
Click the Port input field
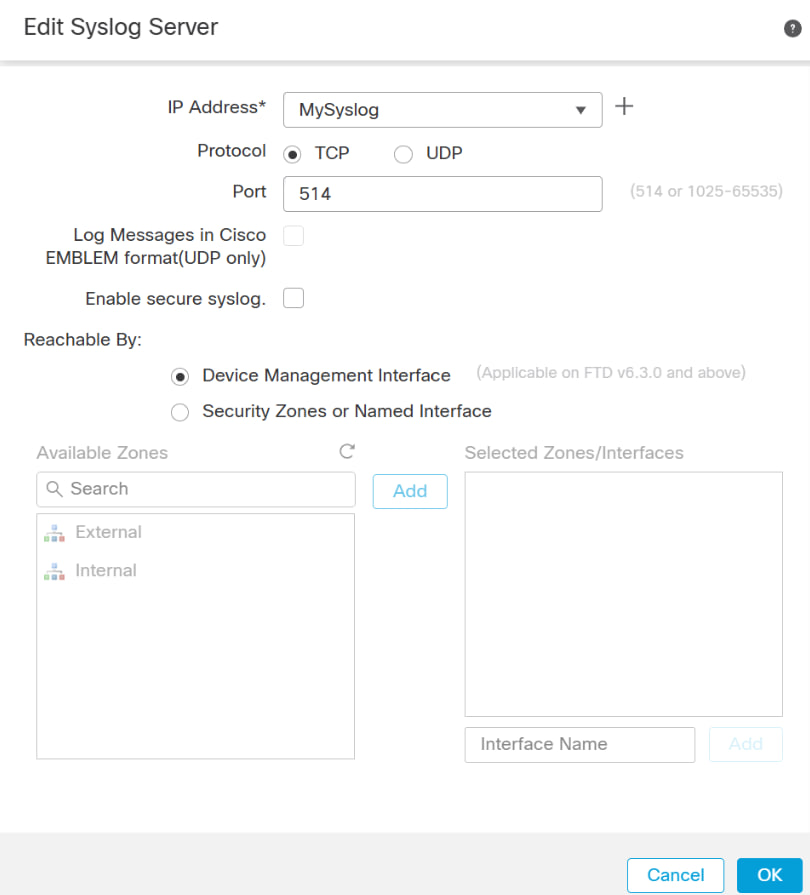[x=442, y=193]
